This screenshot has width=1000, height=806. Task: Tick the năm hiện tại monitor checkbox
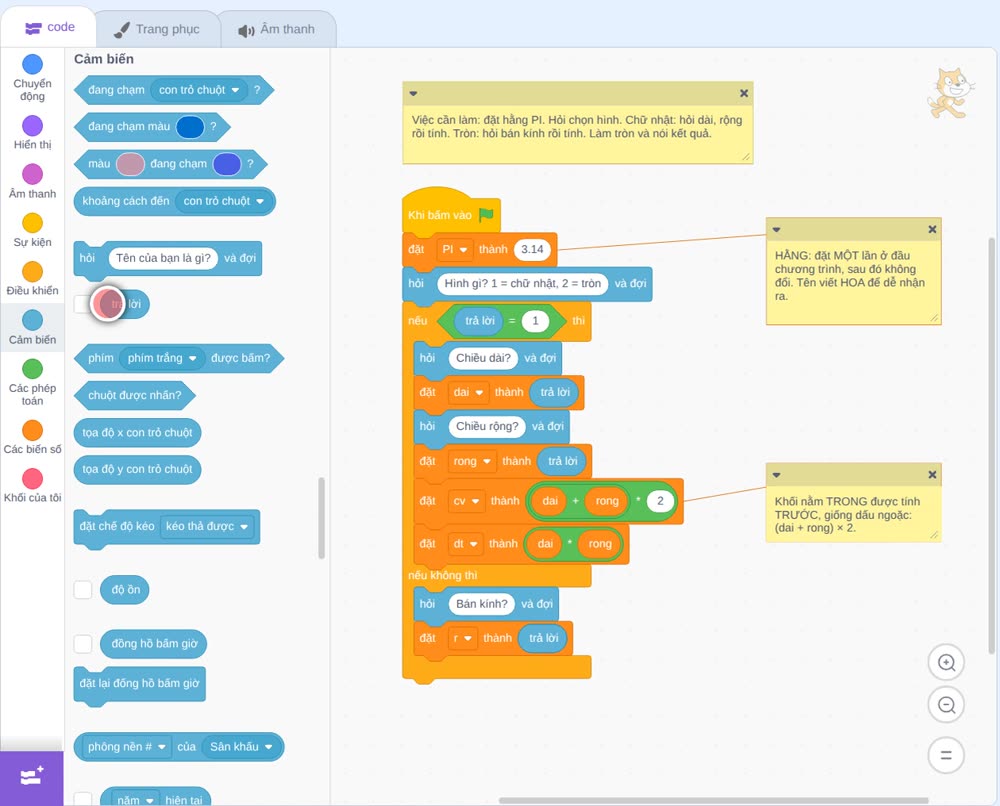click(83, 800)
